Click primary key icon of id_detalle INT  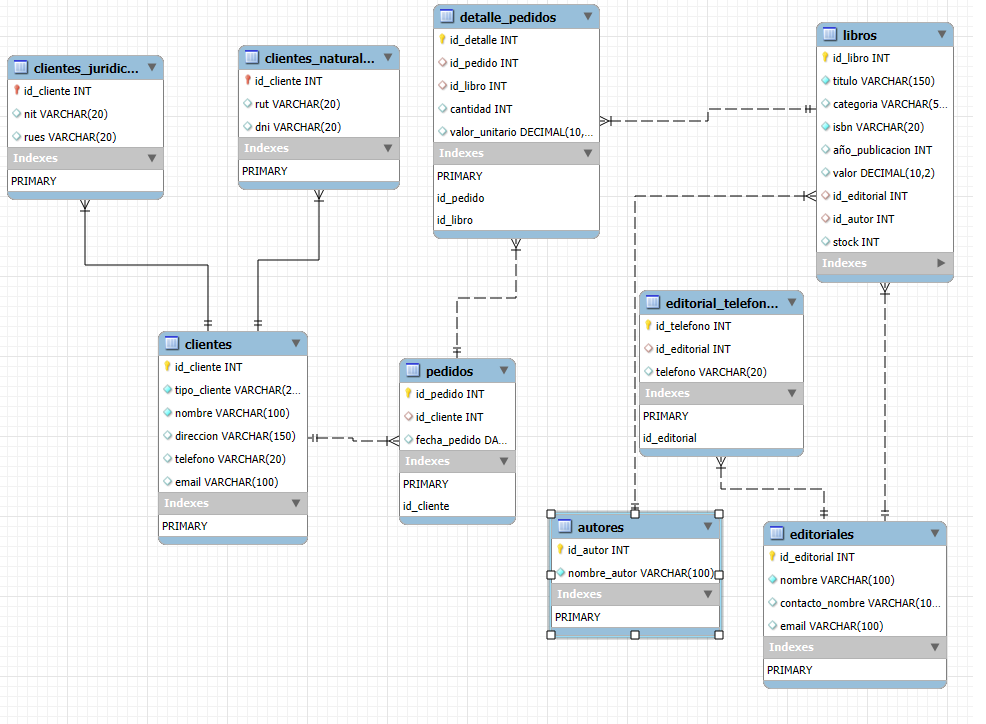point(442,40)
